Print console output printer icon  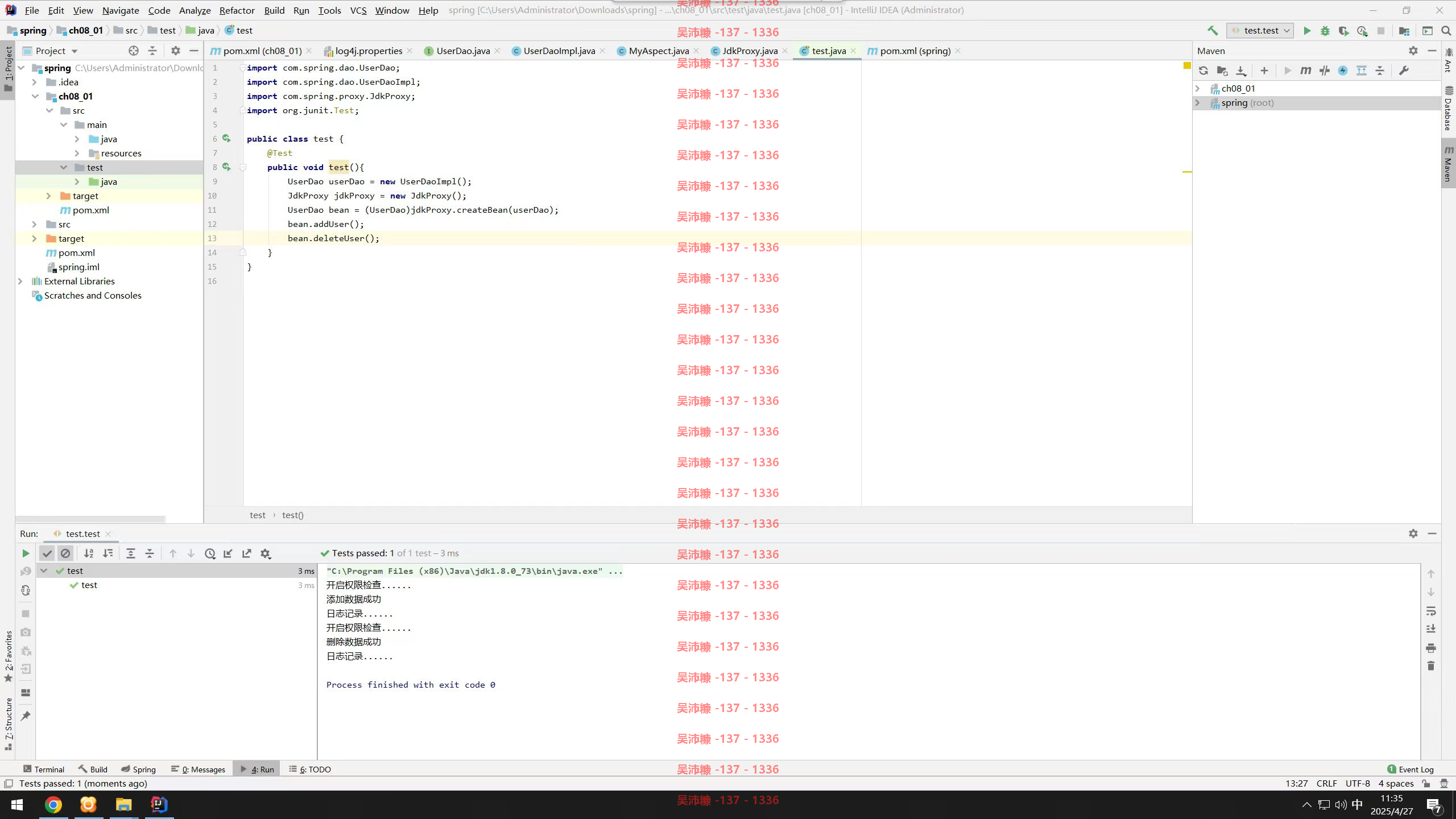pos(1431,648)
